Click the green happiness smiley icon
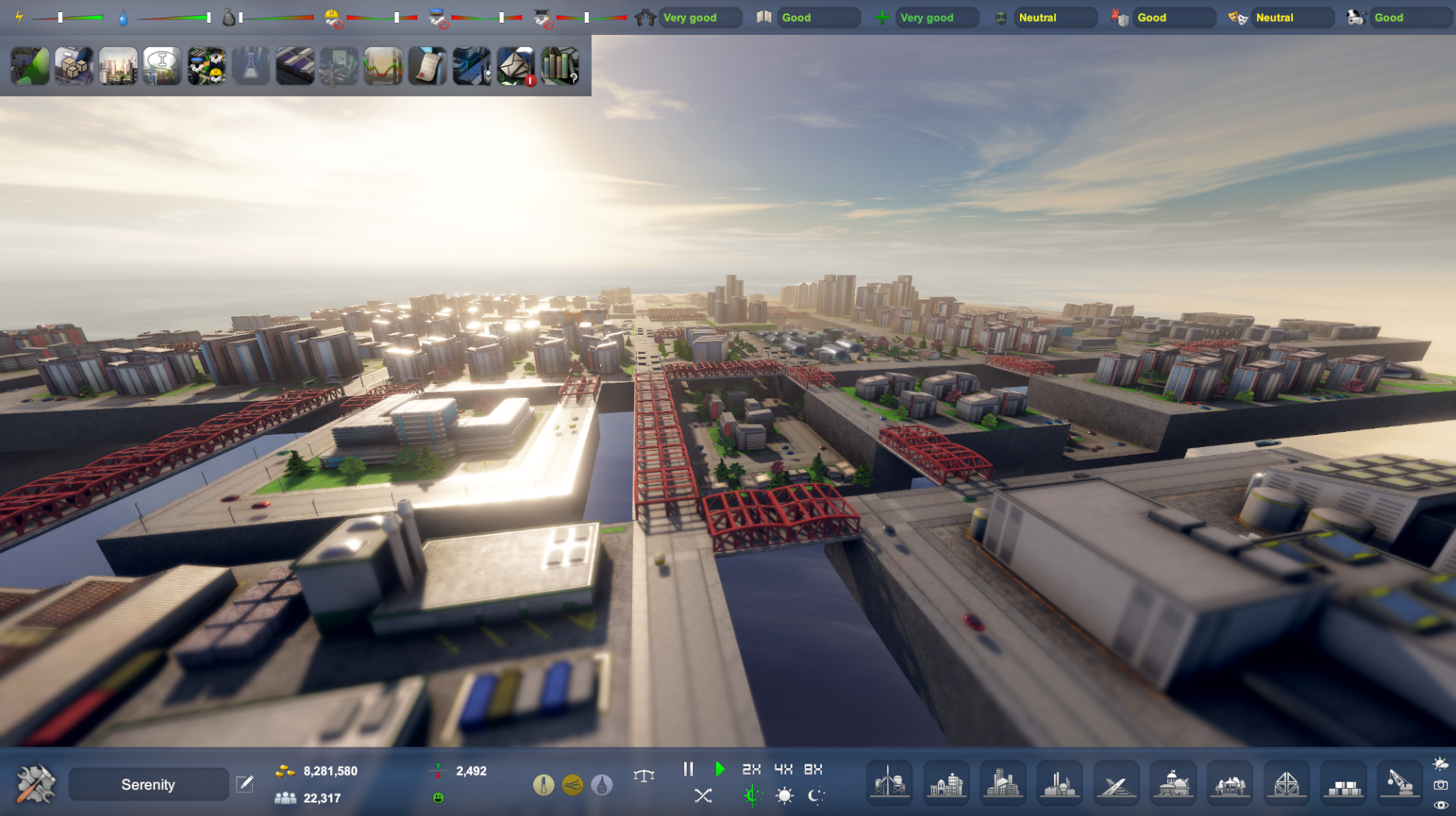The width and height of the screenshot is (1456, 816). 438,798
